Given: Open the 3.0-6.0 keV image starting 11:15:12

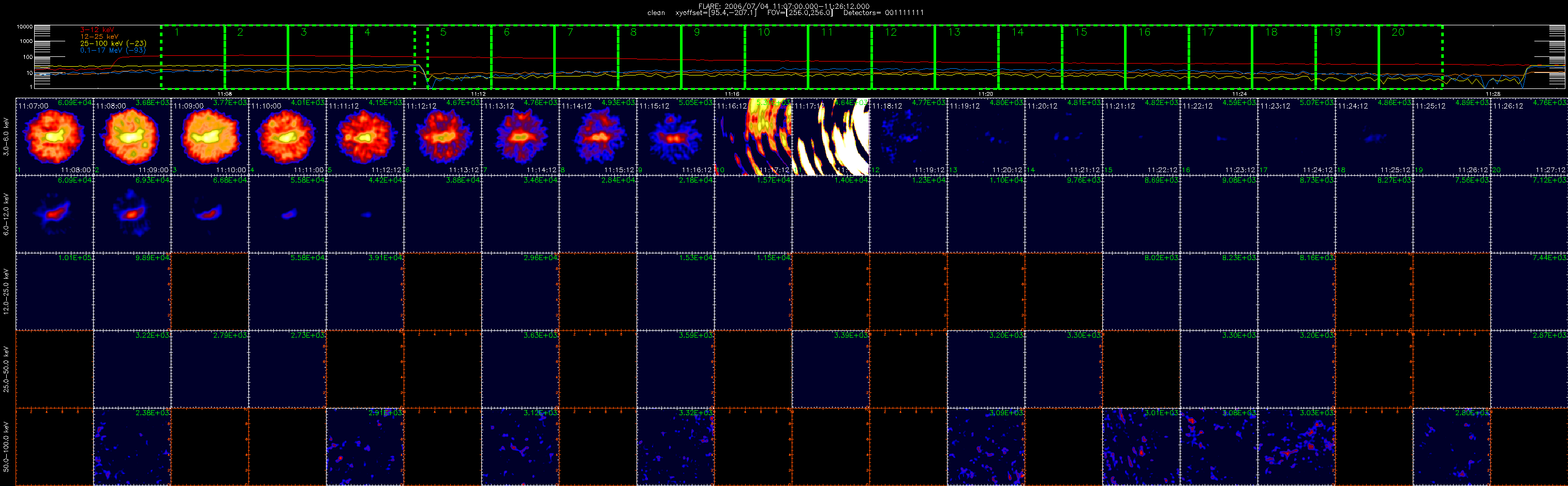Looking at the screenshot, I should pyautogui.click(x=676, y=137).
